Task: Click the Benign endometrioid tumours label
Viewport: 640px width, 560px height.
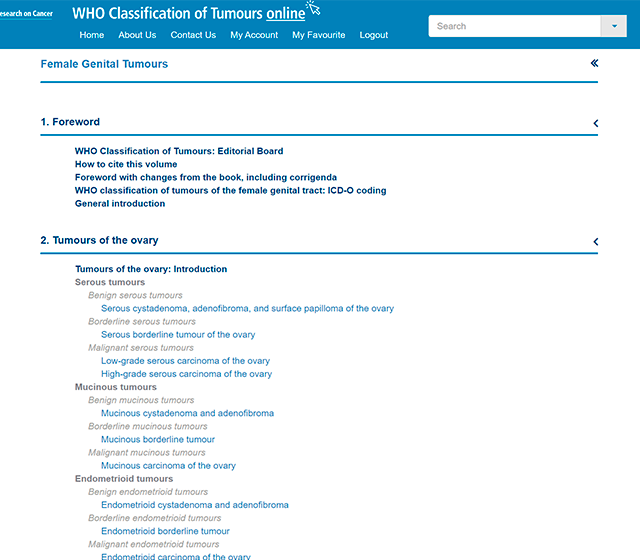Action: click(x=148, y=492)
